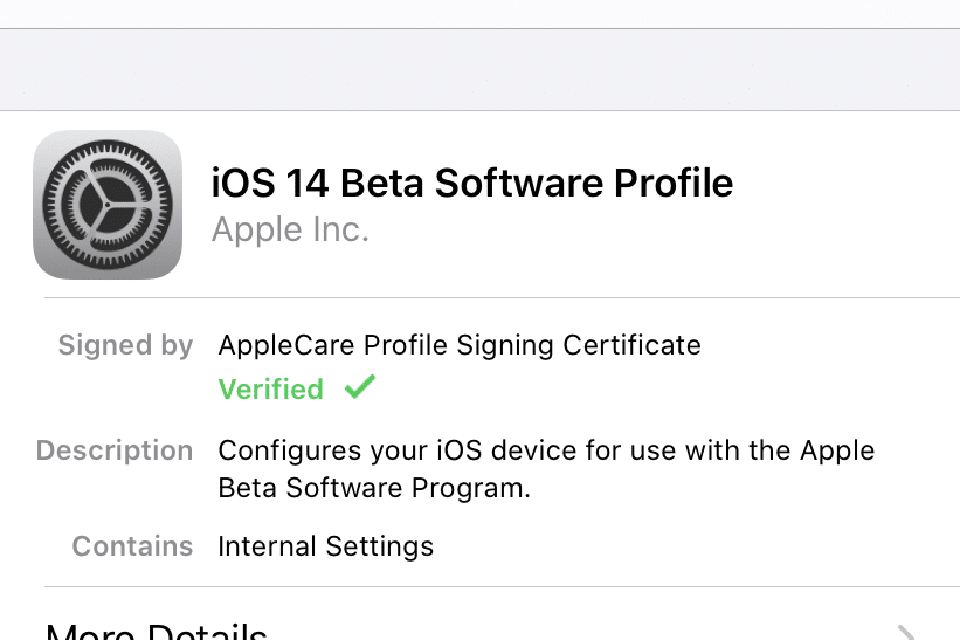Viewport: 960px width, 640px height.
Task: Click the Signed by field label
Action: 125,345
